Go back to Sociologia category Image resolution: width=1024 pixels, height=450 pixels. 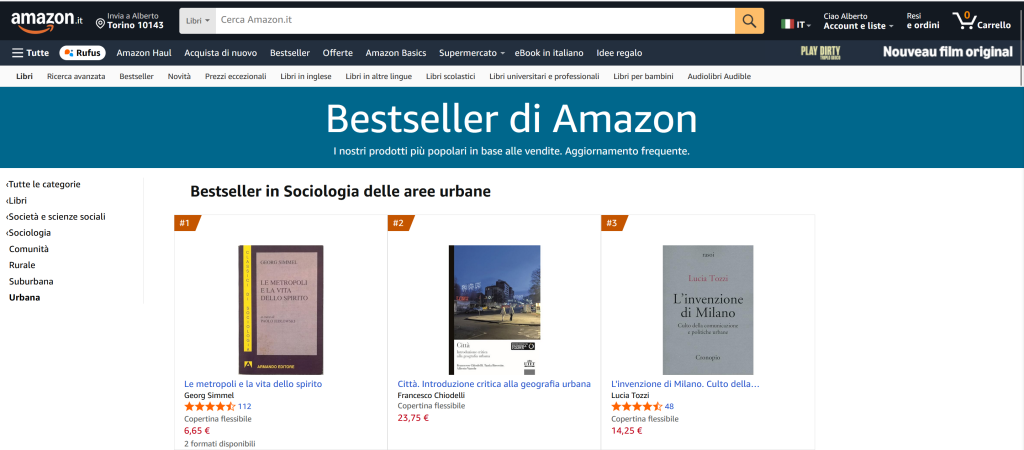coord(29,233)
